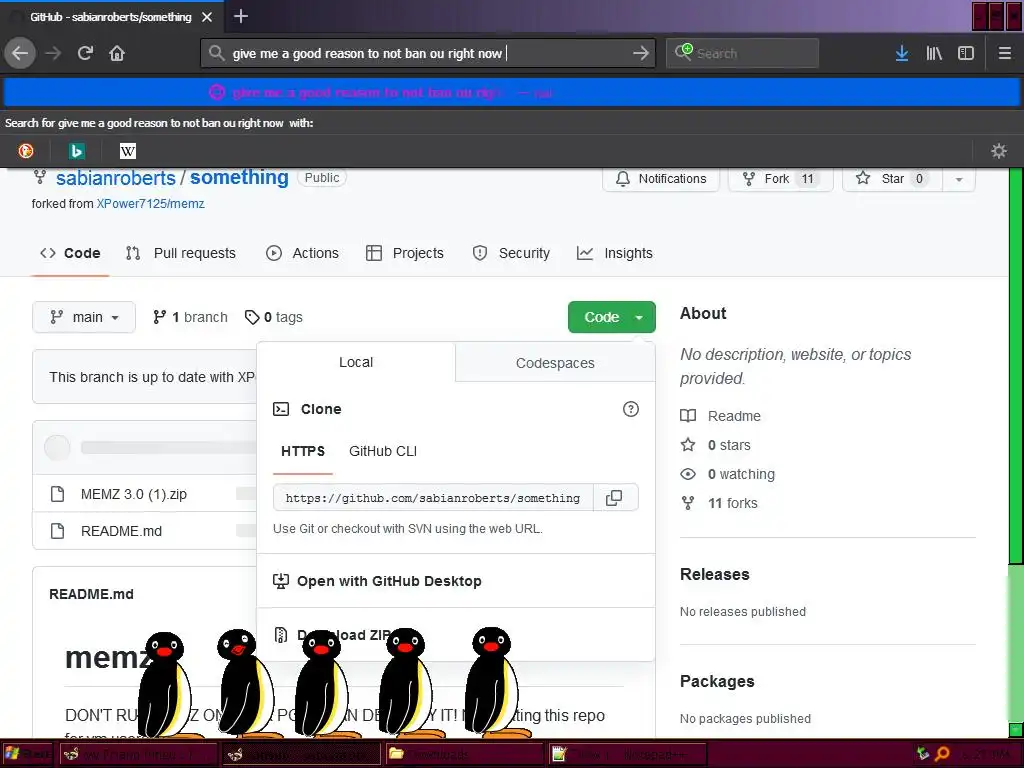Screen dimensions: 1024x768
Task: Expand the star lists dropdown arrow
Action: point(959,178)
